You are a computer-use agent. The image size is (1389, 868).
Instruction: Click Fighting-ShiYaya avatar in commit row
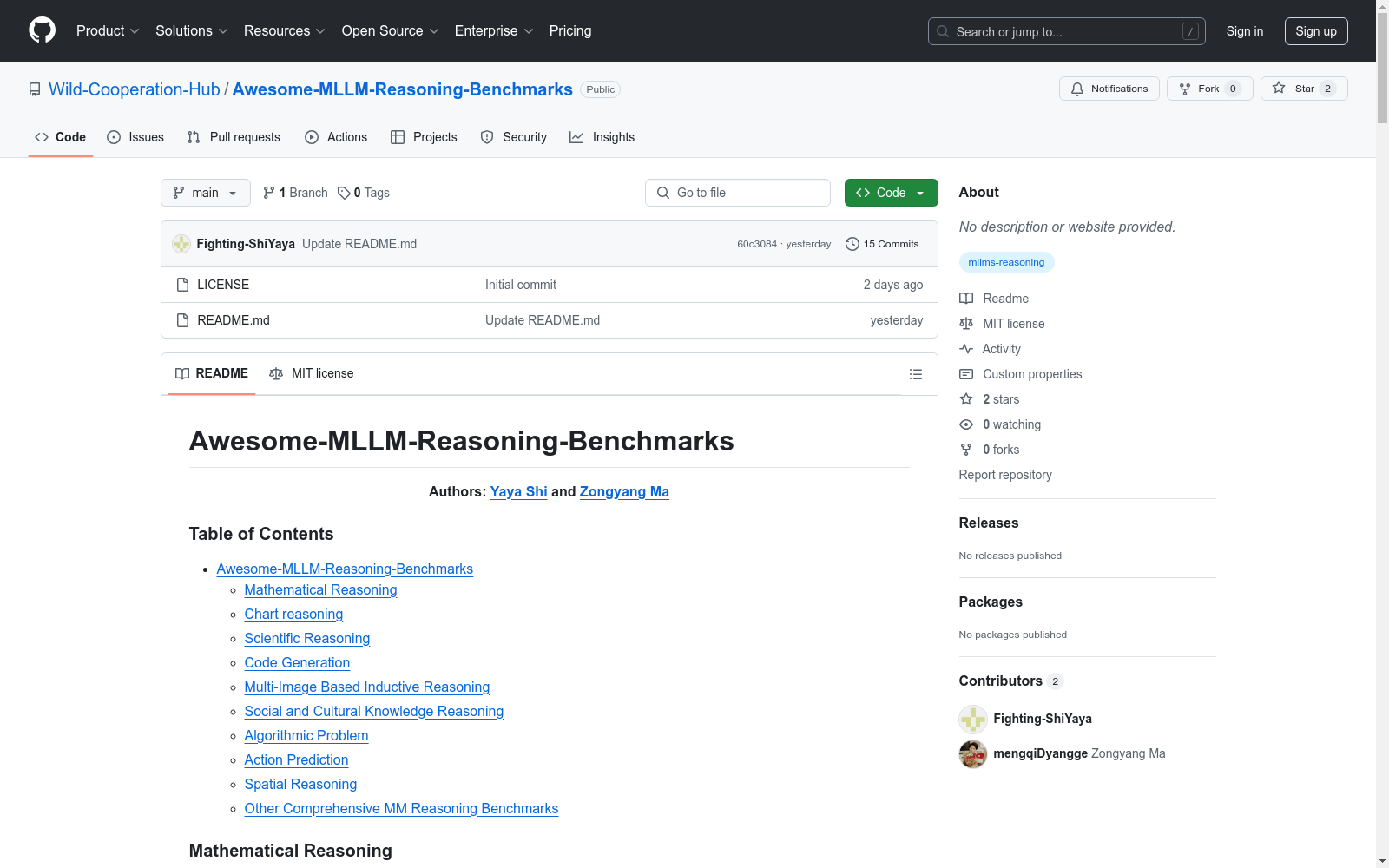point(181,244)
